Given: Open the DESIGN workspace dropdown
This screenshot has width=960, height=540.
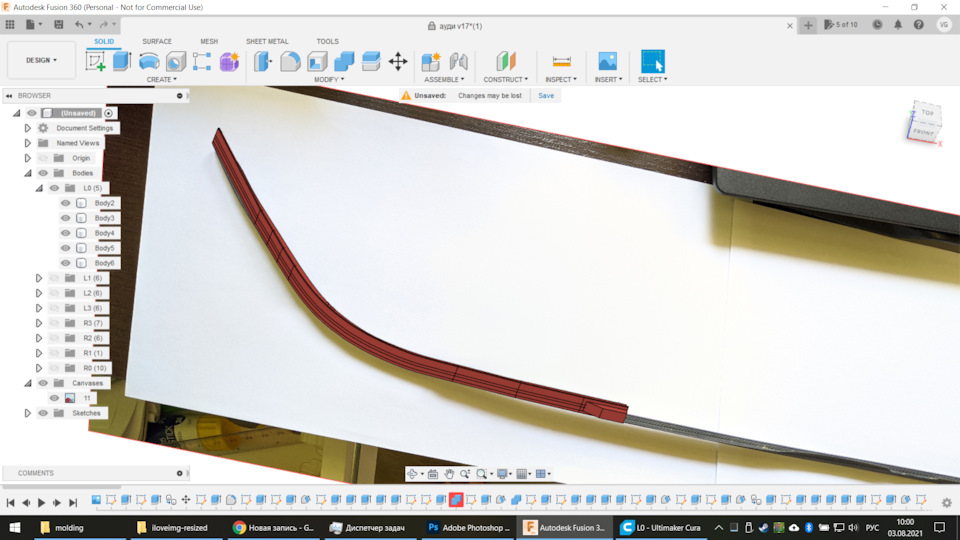Looking at the screenshot, I should point(41,60).
